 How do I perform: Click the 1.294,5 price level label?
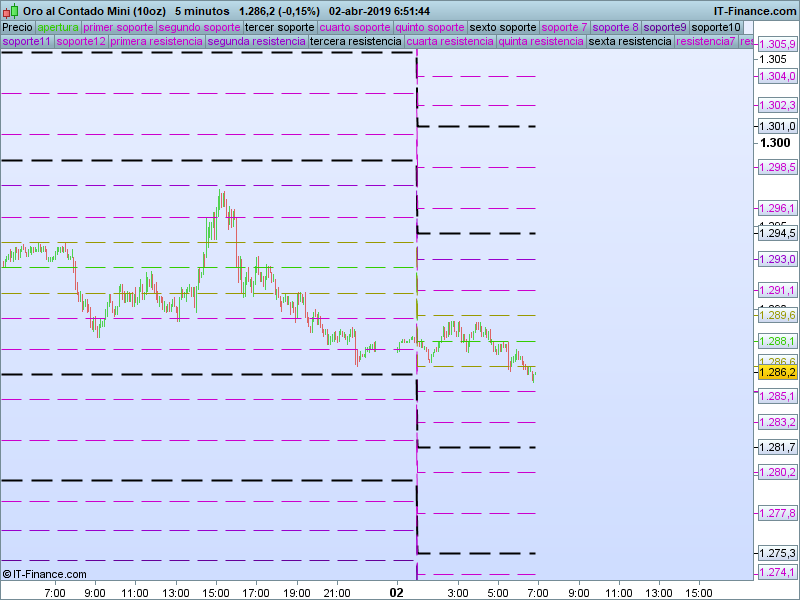[777, 233]
